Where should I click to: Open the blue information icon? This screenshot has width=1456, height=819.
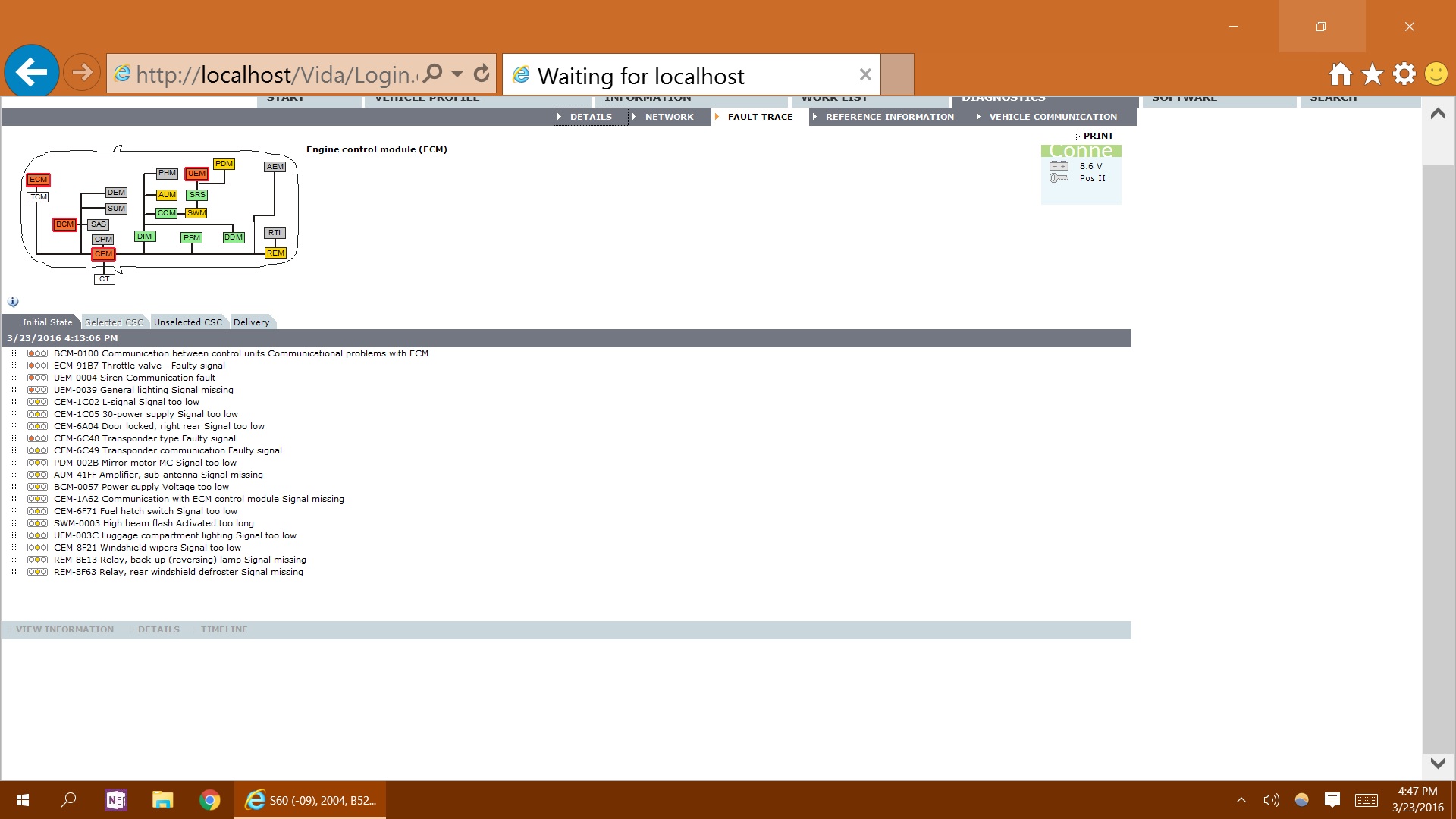[x=13, y=302]
